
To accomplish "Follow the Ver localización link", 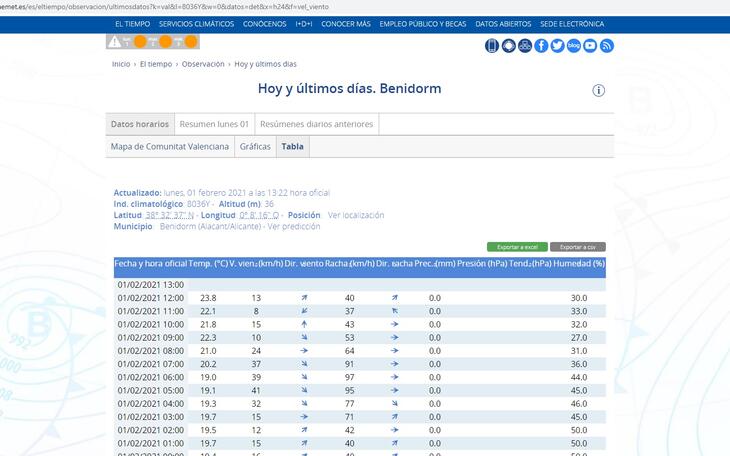I will point(356,215).
